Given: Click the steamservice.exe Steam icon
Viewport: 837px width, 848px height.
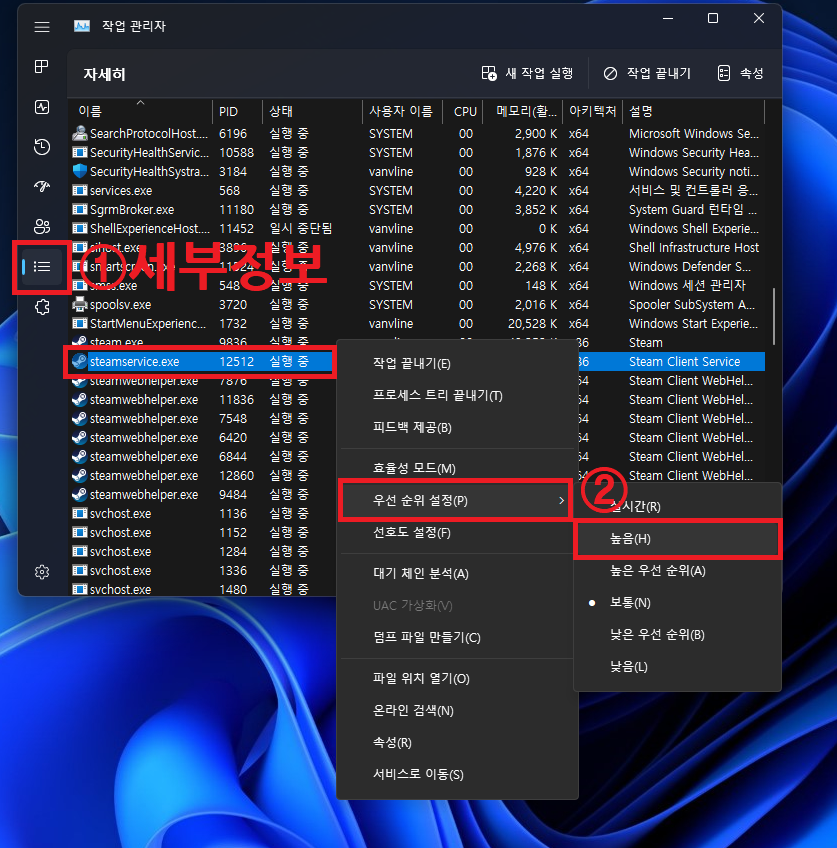Looking at the screenshot, I should coord(79,361).
